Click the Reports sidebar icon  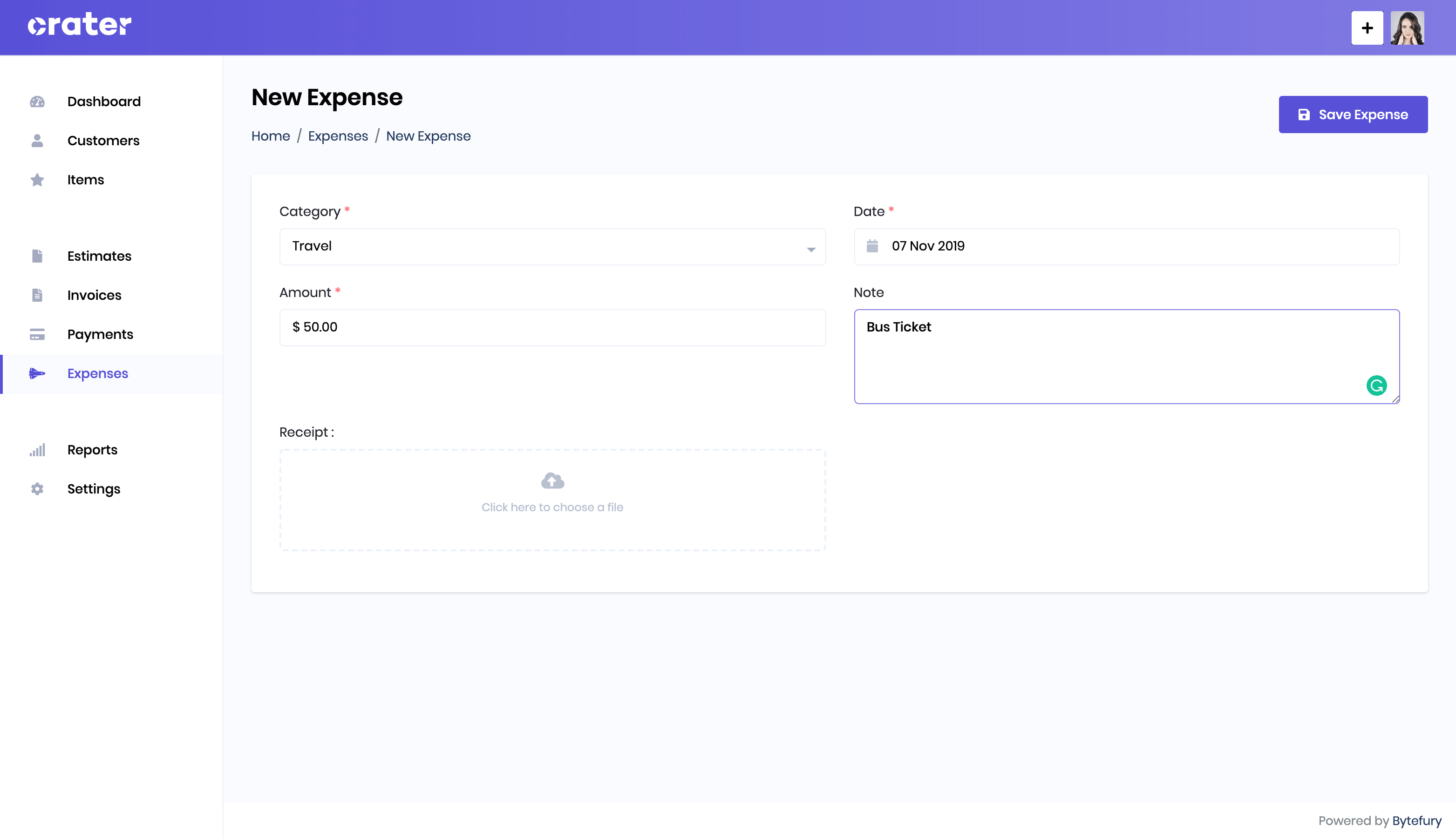[37, 449]
